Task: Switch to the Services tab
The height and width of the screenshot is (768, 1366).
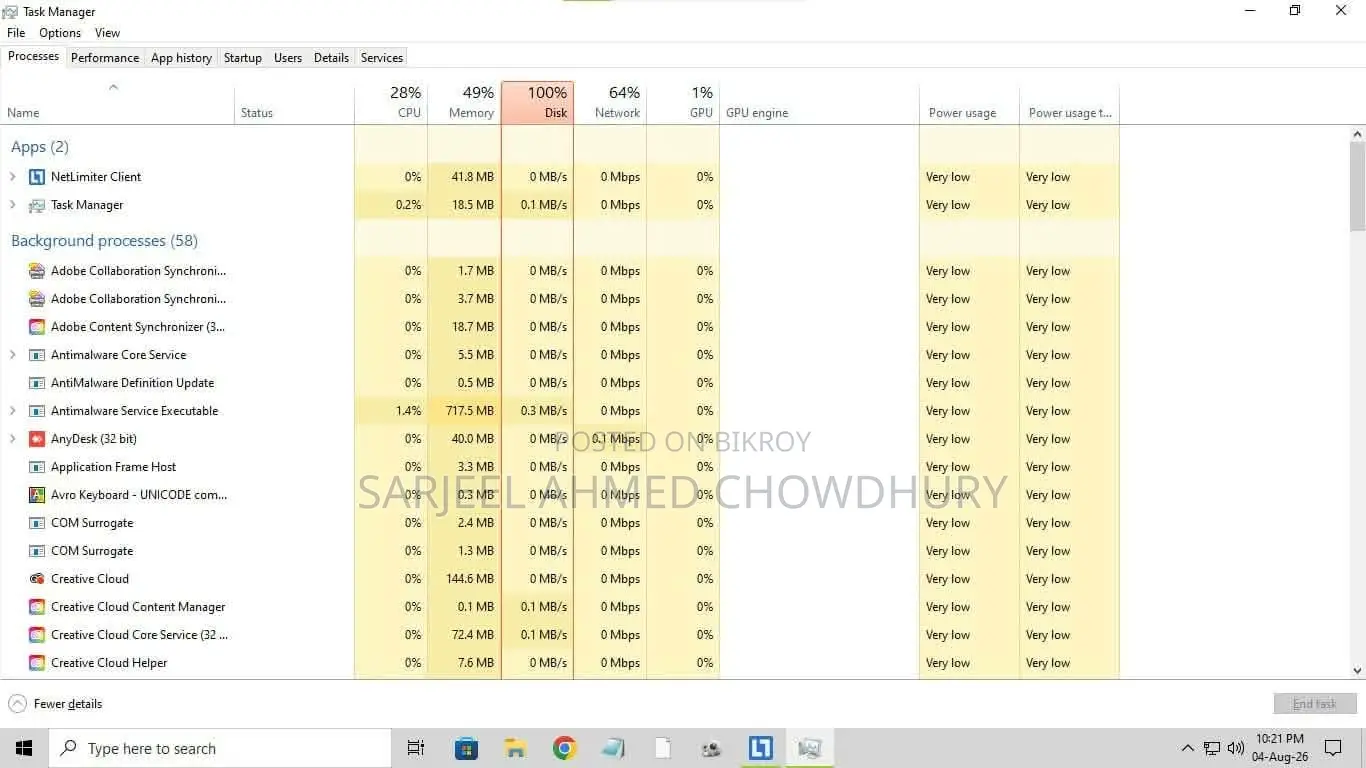Action: click(382, 58)
